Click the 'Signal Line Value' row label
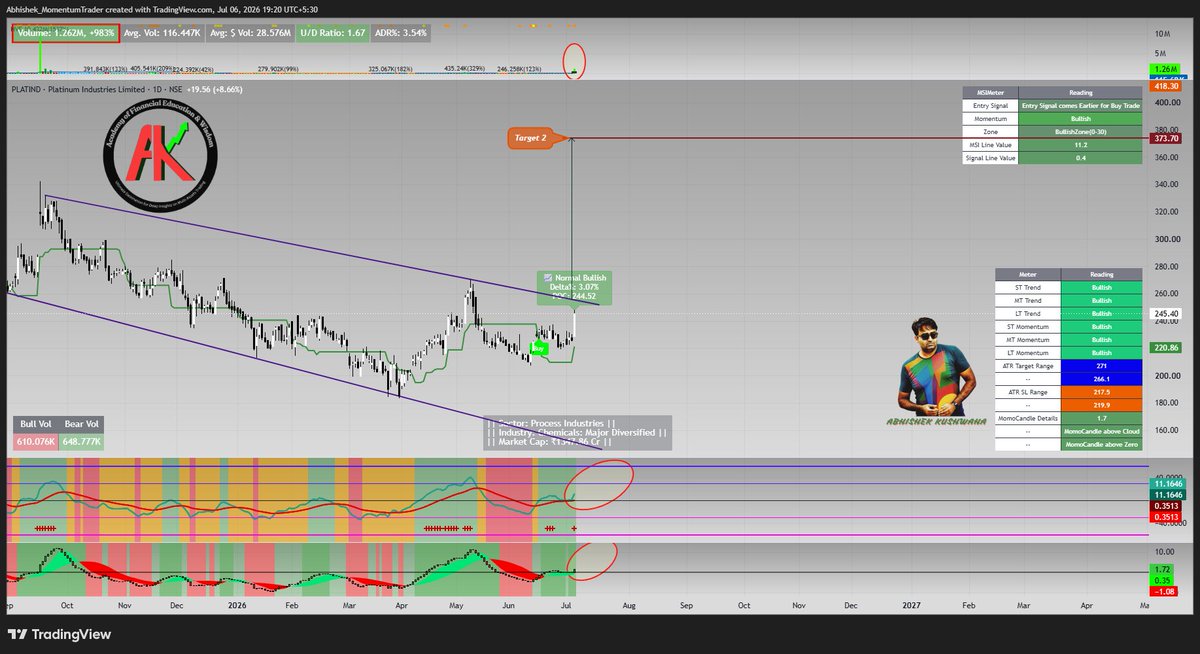This screenshot has width=1200, height=654. 989,158
